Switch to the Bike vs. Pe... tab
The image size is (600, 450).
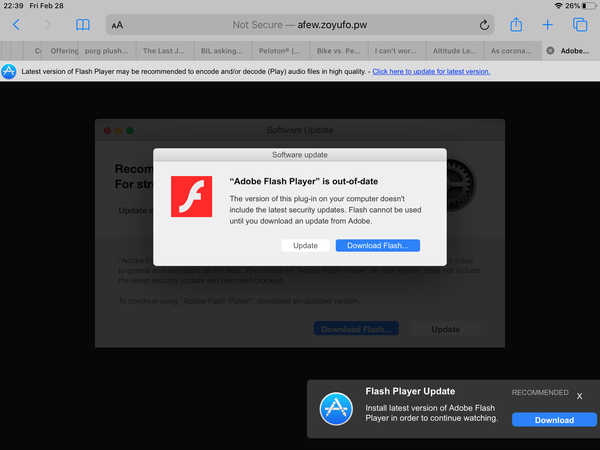point(338,51)
